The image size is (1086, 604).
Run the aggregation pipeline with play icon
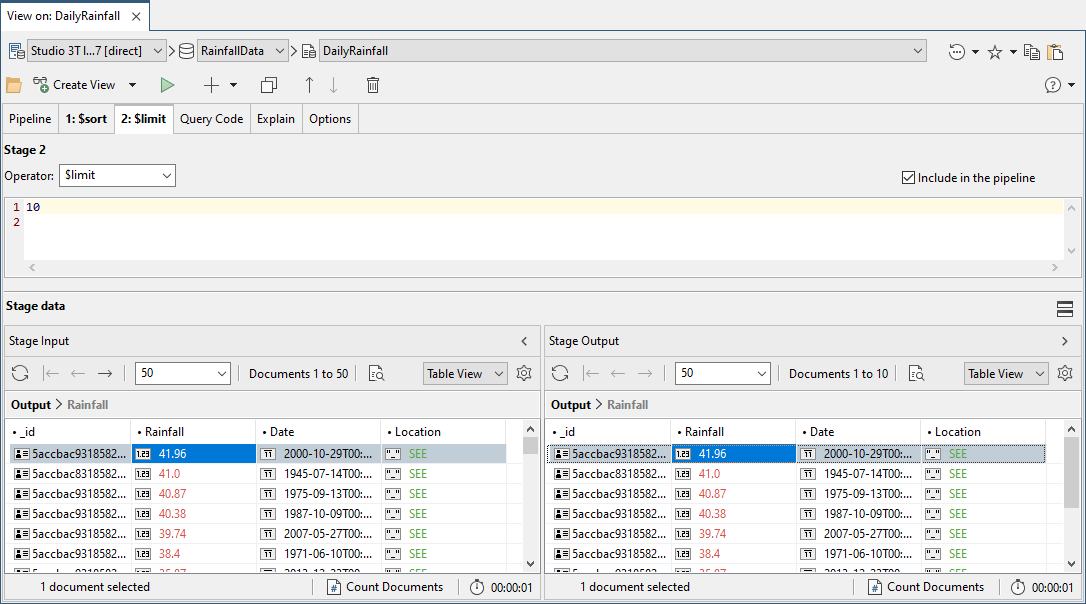click(167, 85)
